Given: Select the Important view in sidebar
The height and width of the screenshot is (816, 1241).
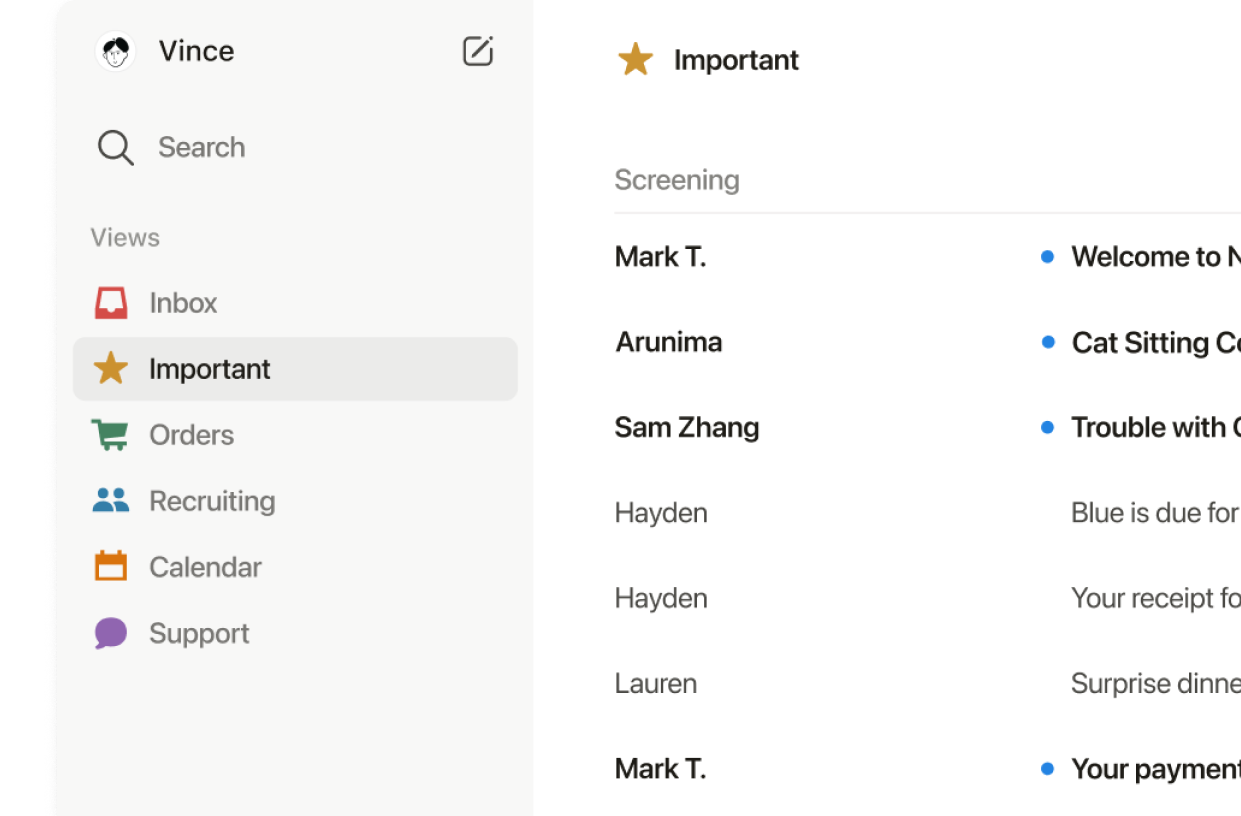Looking at the screenshot, I should point(210,369).
